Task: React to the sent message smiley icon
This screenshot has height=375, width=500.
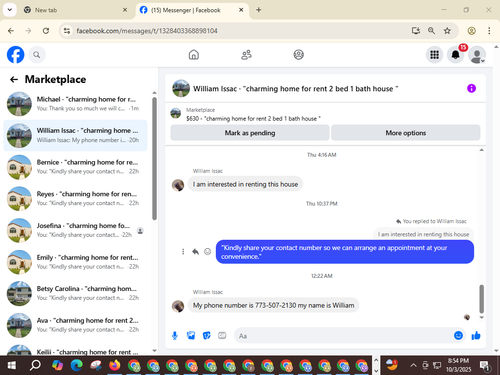Action: click(207, 251)
